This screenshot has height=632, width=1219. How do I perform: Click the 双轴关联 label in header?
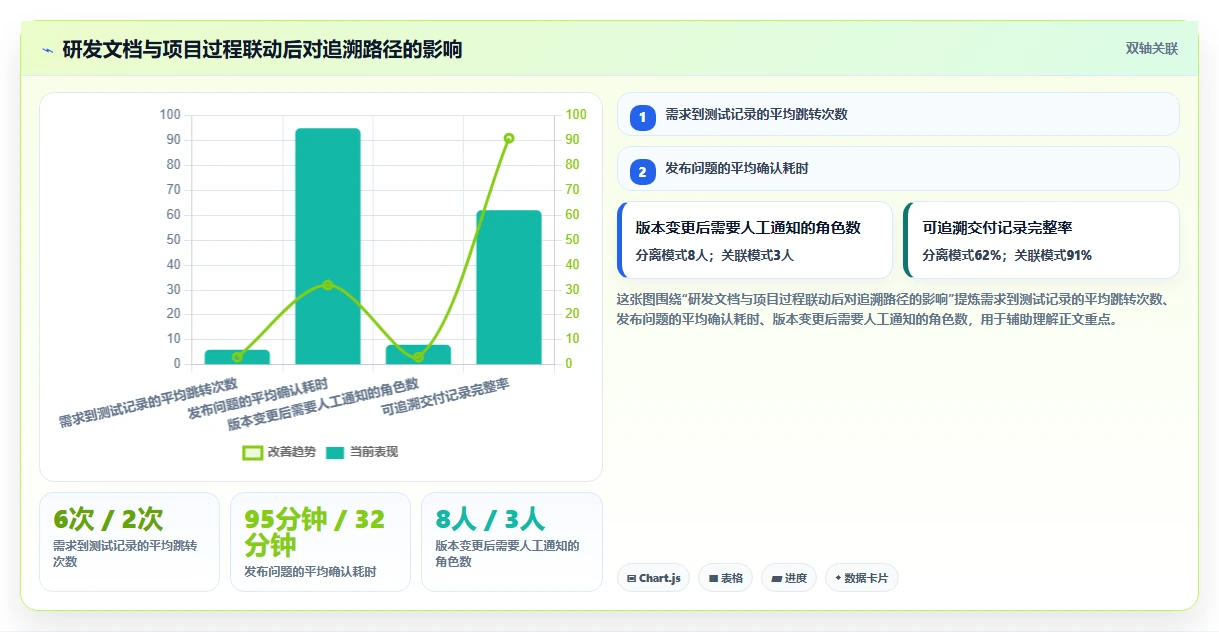click(1152, 48)
